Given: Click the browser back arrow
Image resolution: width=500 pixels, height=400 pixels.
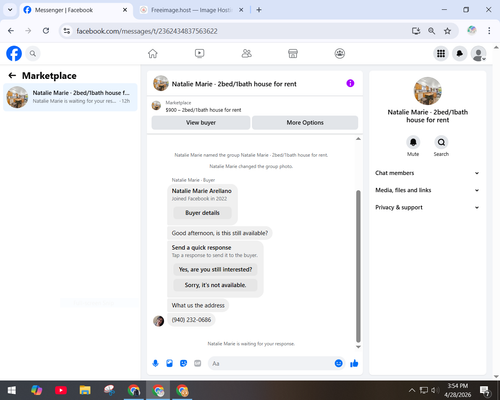Looking at the screenshot, I should (x=11, y=31).
